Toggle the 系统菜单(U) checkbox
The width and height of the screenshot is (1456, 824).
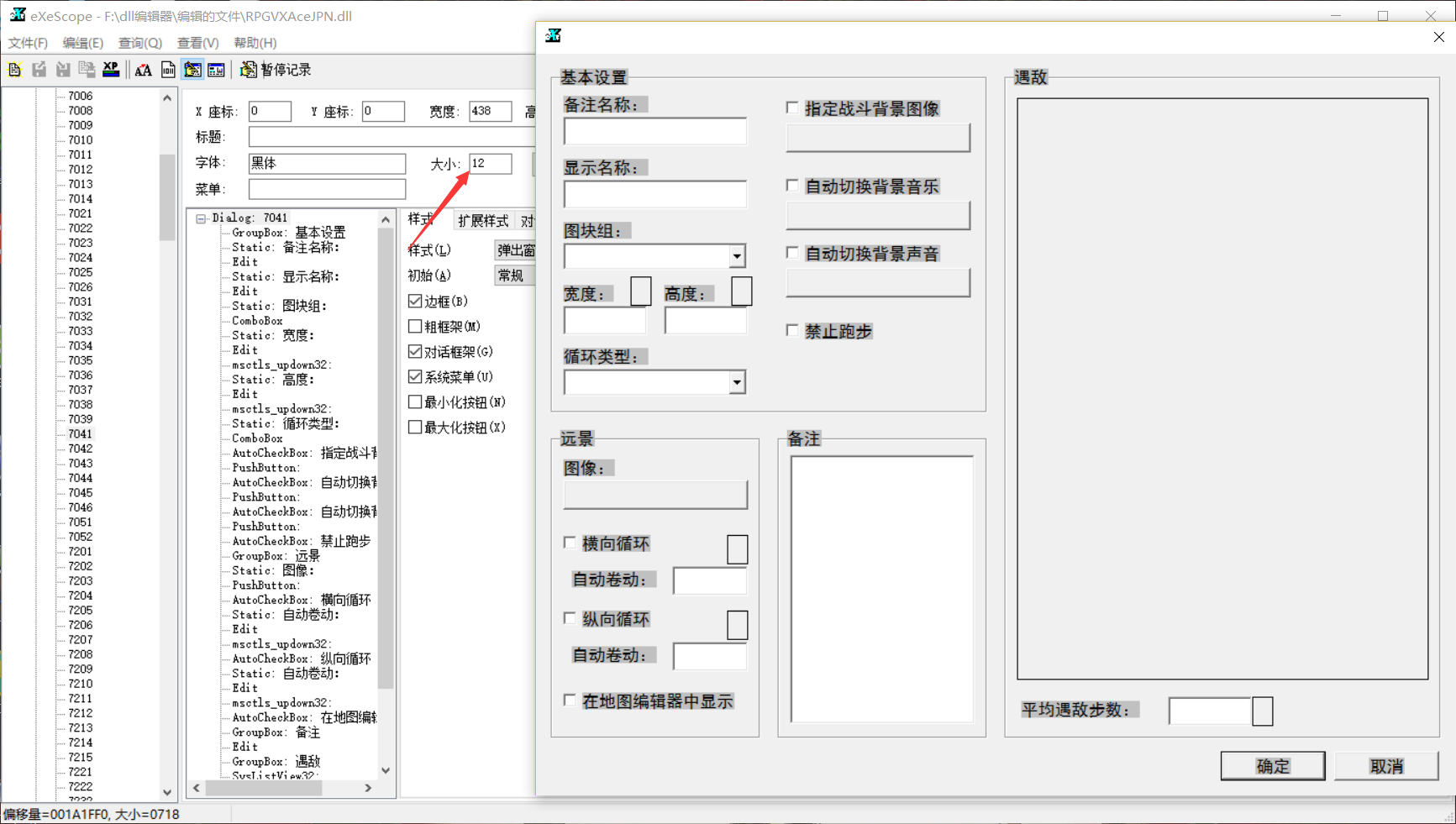click(x=415, y=376)
